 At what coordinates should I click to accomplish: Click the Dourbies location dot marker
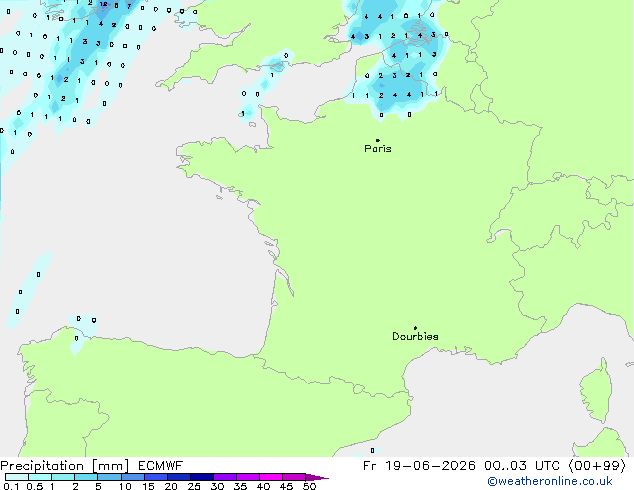tap(415, 328)
